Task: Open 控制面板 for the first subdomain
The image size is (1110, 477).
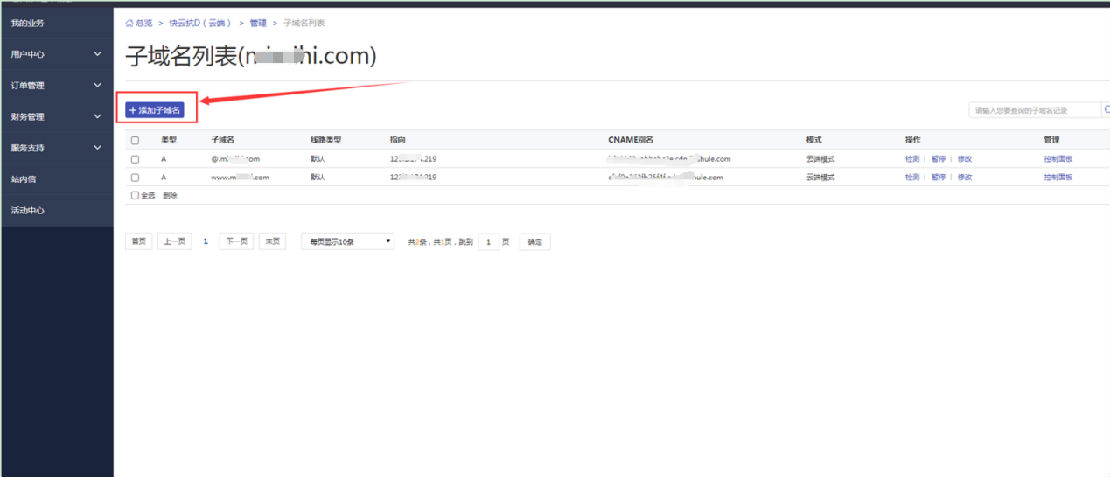Action: [x=1058, y=159]
